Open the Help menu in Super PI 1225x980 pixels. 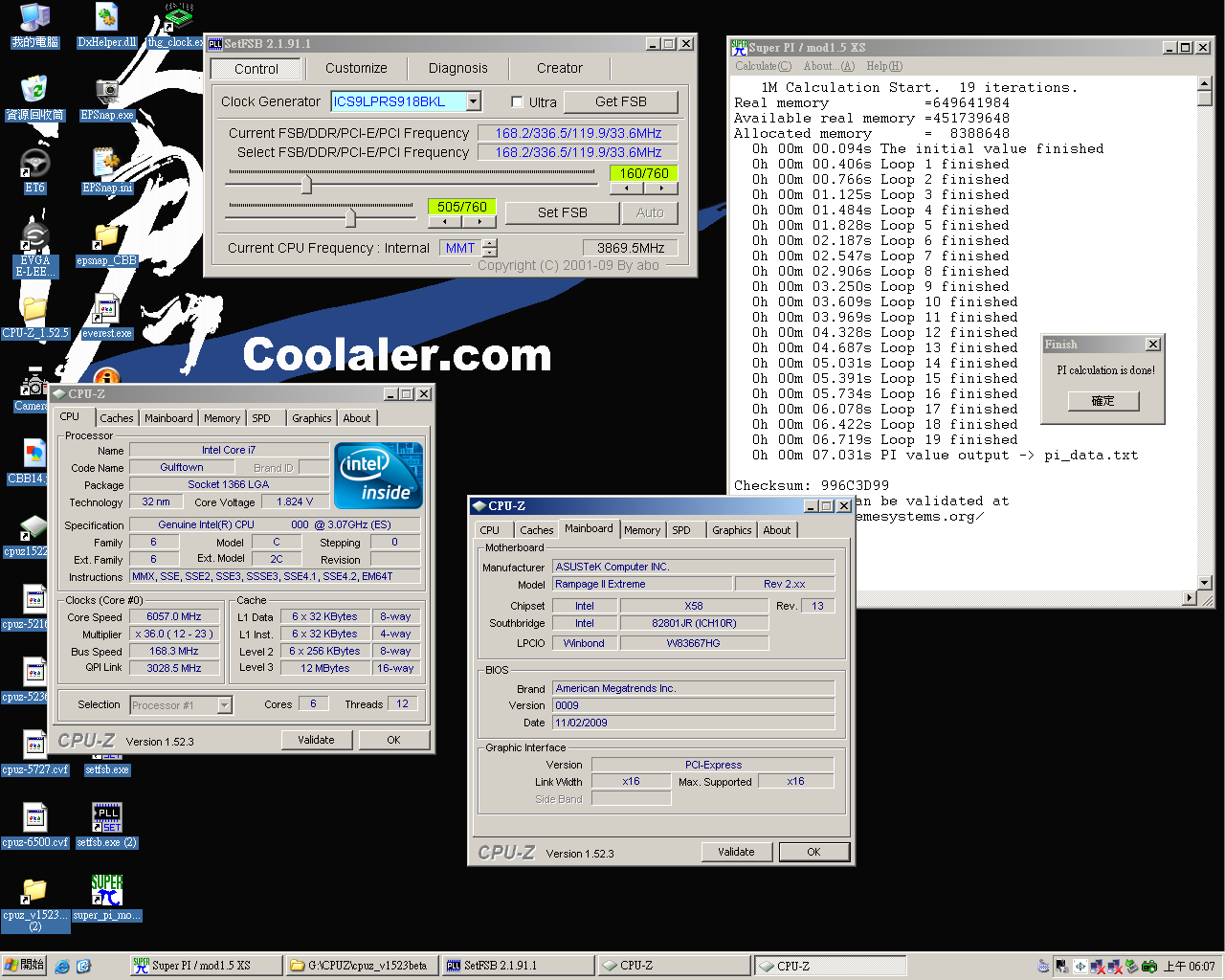point(884,66)
